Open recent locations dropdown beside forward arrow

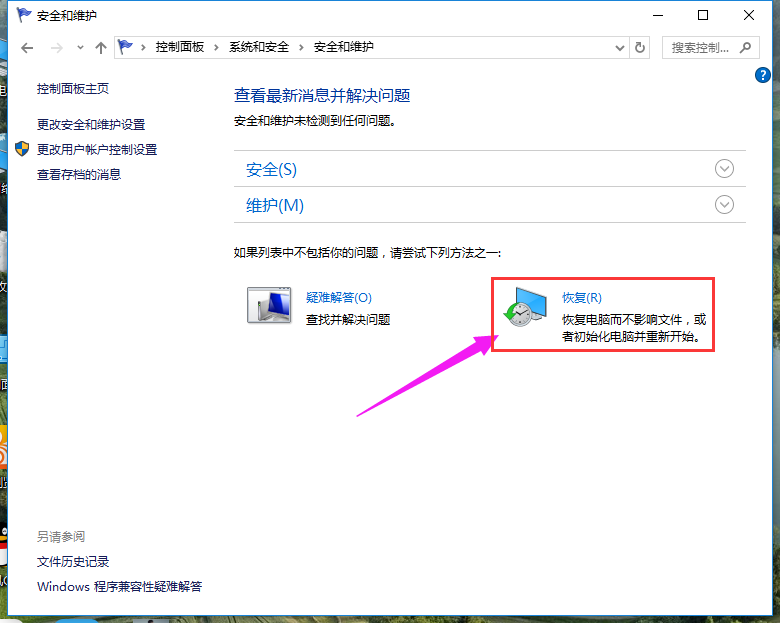click(x=80, y=48)
